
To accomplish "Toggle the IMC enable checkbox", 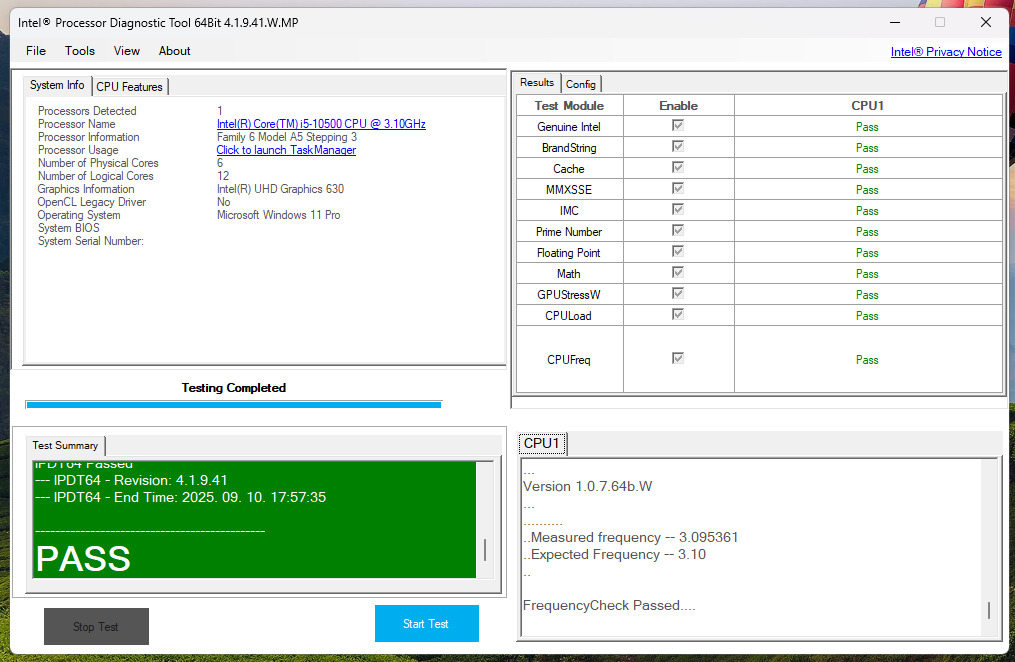I will coord(678,210).
